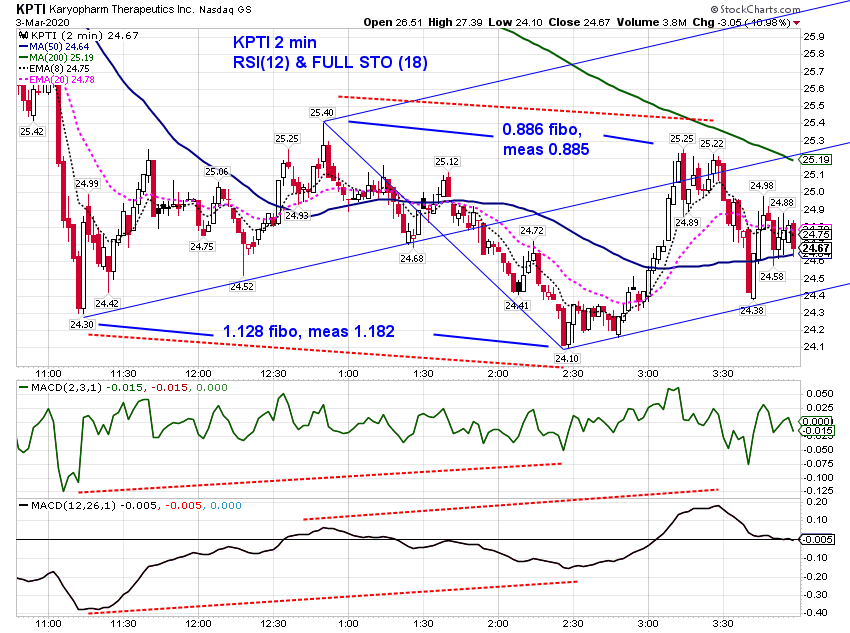
Task: Click the 24.30 swing low price label
Action: 82,325
